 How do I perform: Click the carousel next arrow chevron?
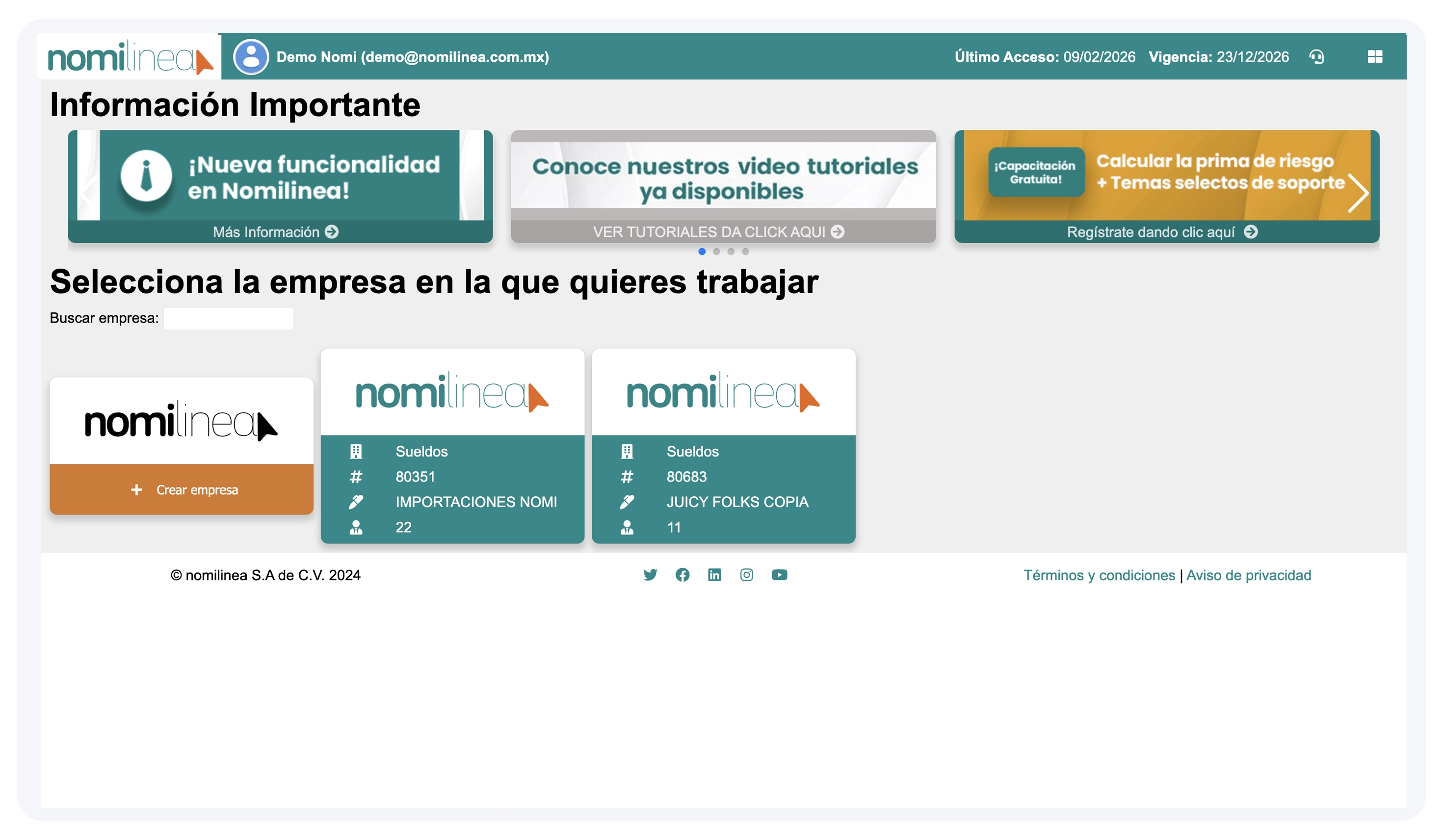1358,193
